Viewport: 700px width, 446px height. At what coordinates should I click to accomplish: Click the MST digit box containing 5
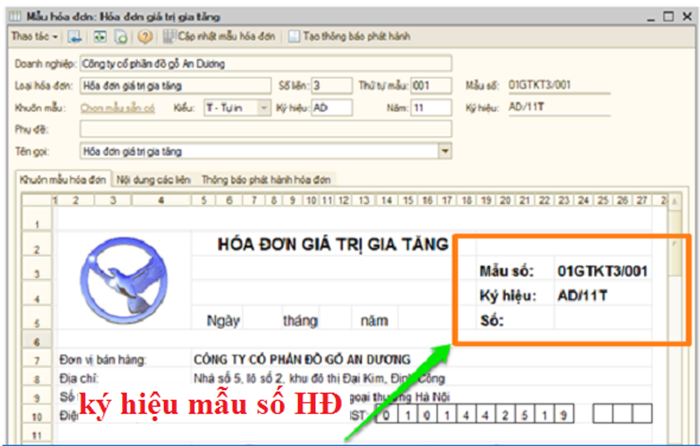(x=525, y=415)
